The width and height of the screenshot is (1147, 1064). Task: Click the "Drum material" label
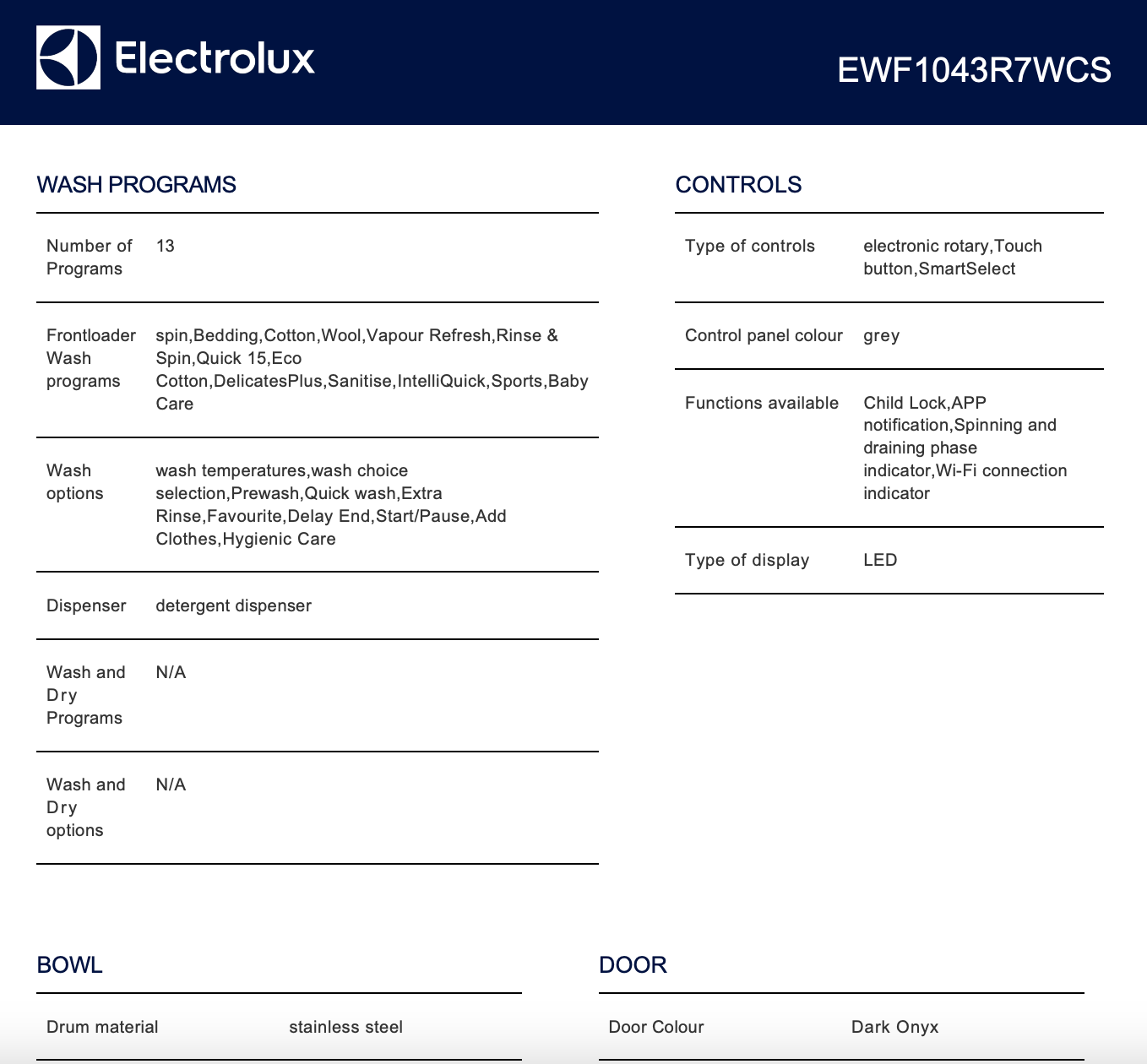pyautogui.click(x=102, y=1027)
